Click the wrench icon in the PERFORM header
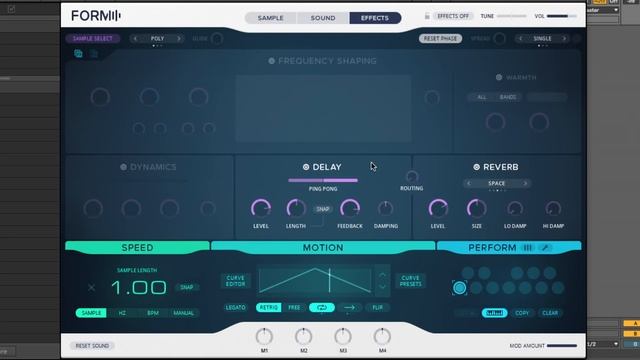Viewport: 640px width, 360px height. click(545, 247)
